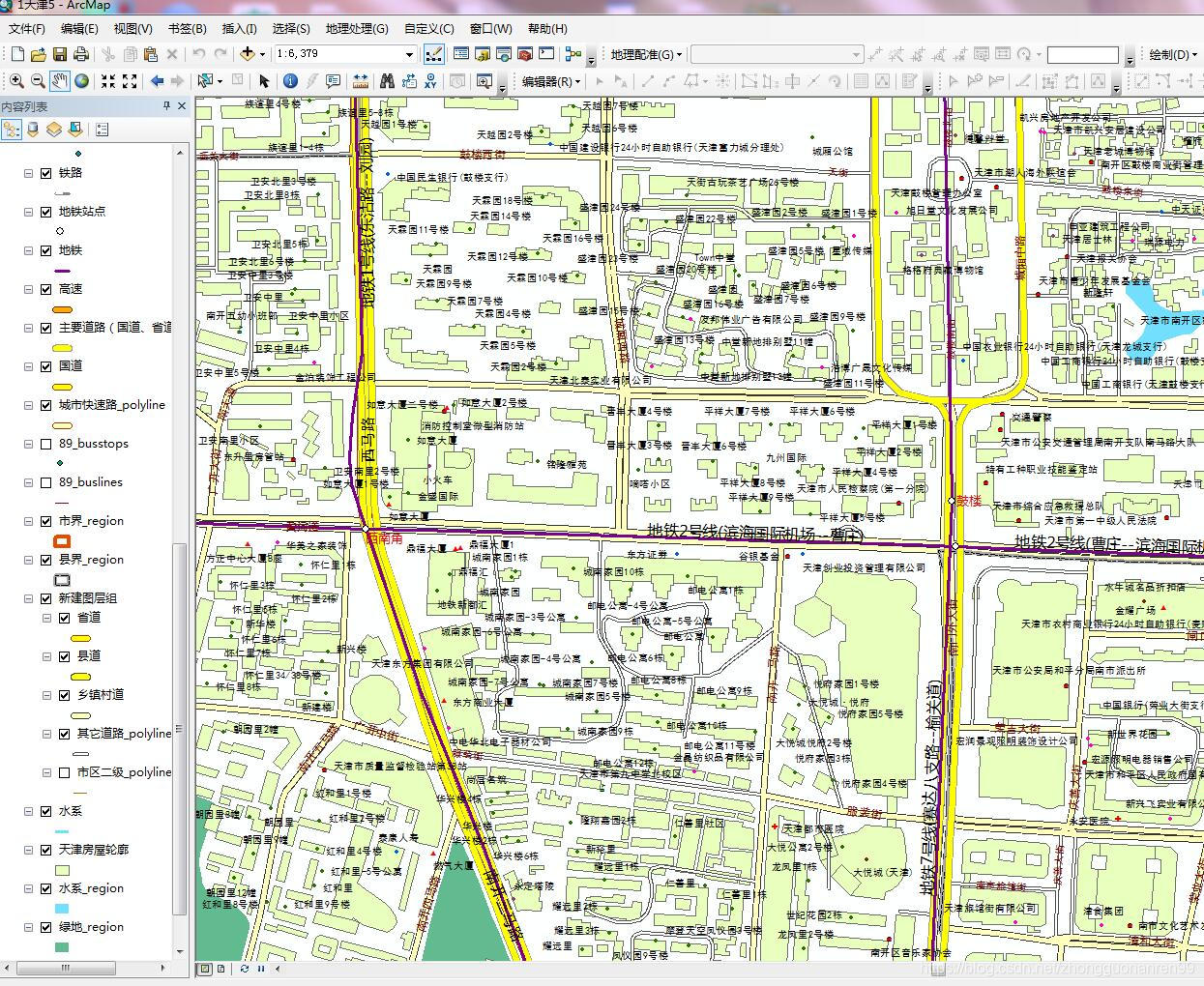1204x986 pixels.
Task: Uncheck the 铁路 layer
Action: [45, 173]
